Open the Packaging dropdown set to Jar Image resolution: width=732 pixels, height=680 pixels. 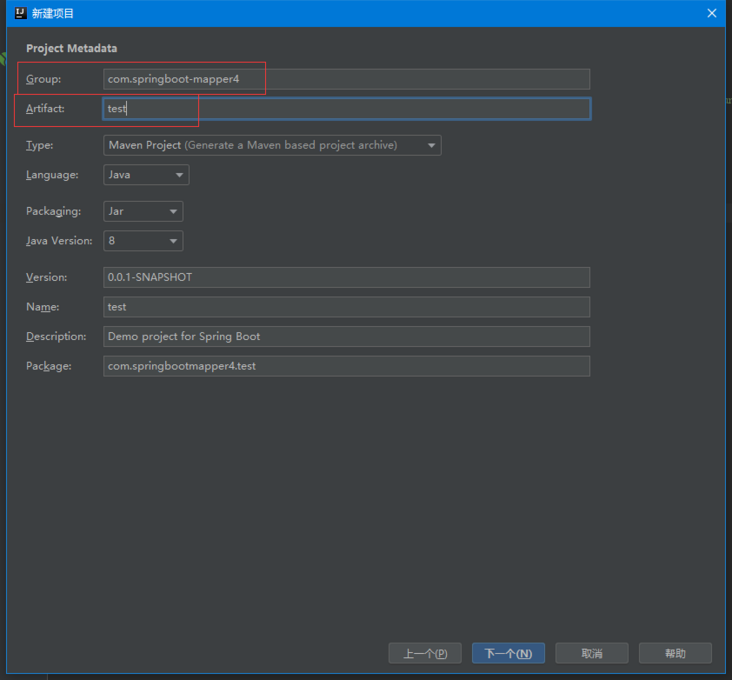click(x=143, y=211)
